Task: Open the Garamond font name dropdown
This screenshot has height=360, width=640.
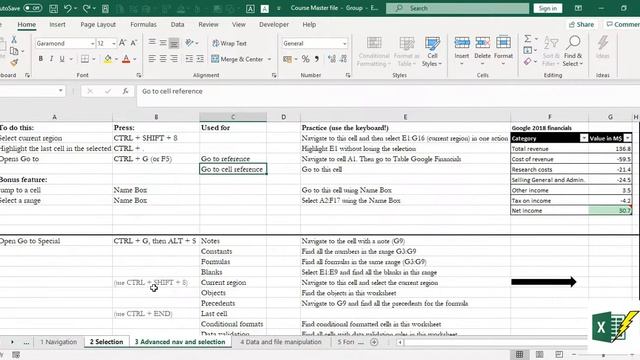Action: 92,43
